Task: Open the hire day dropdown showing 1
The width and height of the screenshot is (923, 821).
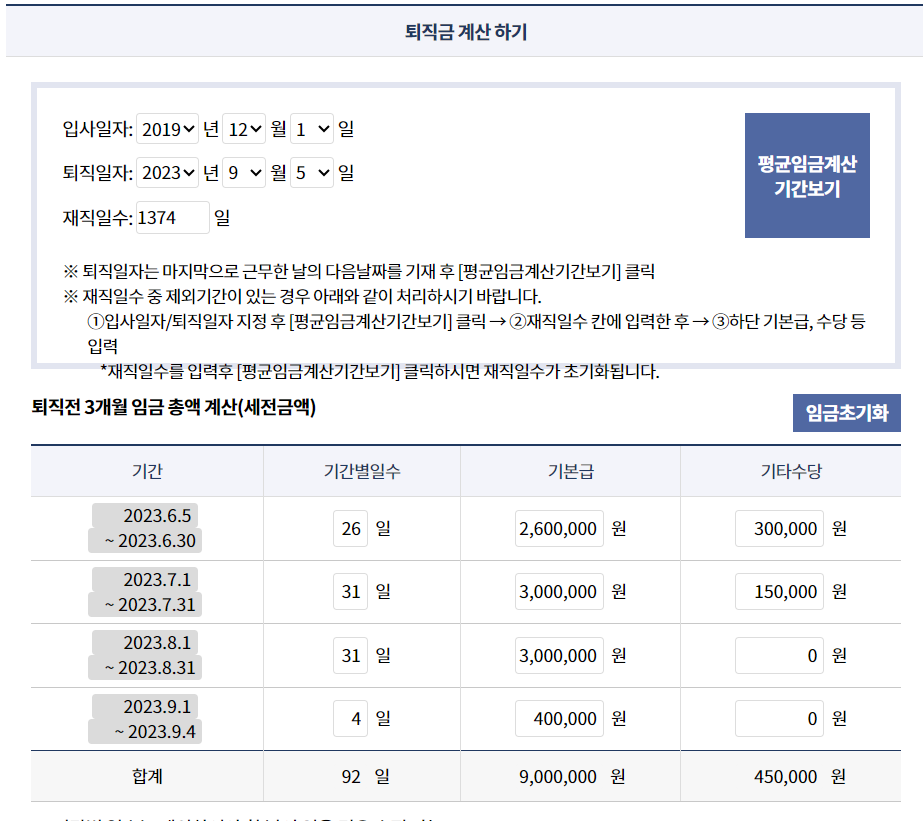Action: click(311, 128)
